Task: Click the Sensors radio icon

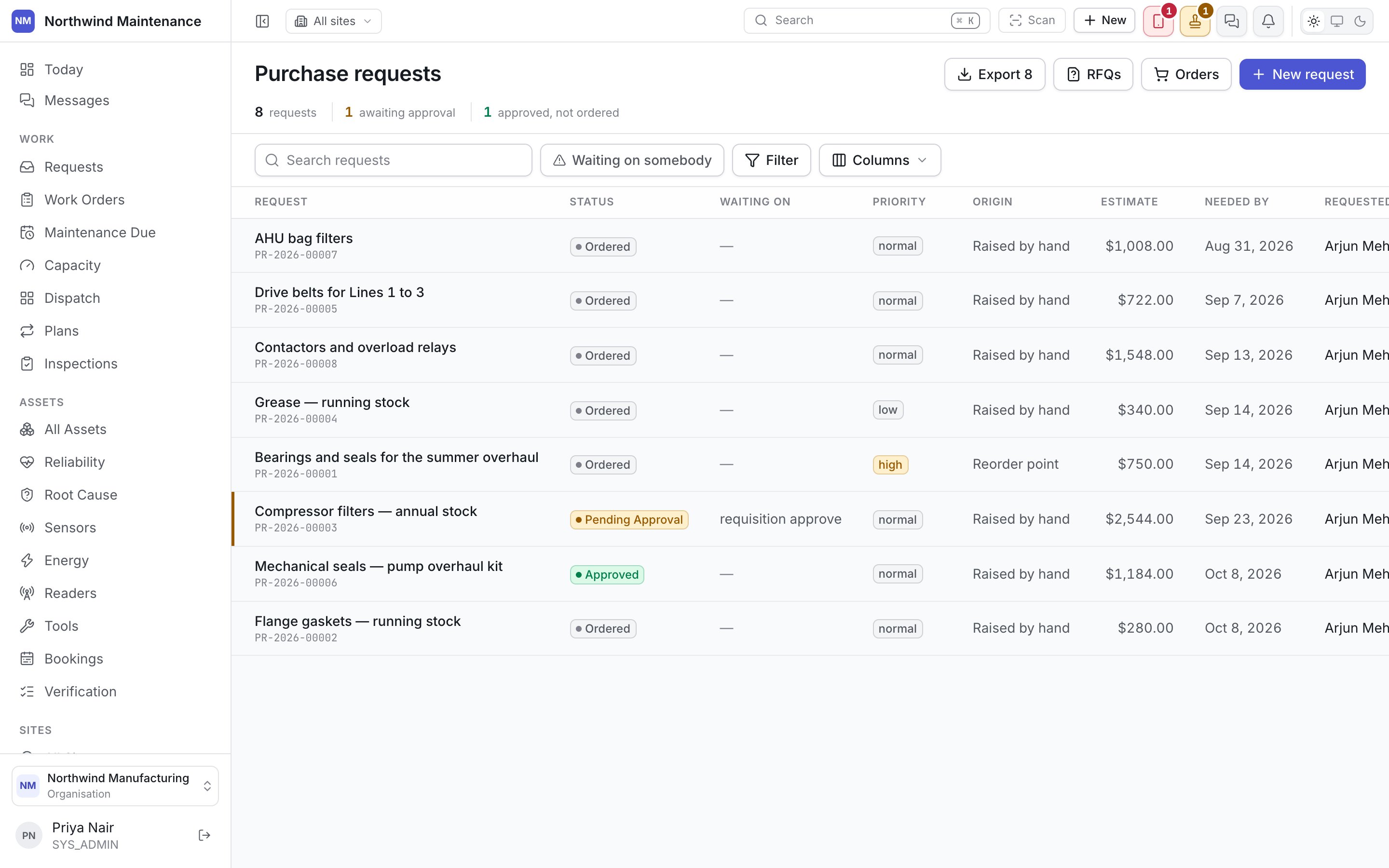Action: [27, 528]
